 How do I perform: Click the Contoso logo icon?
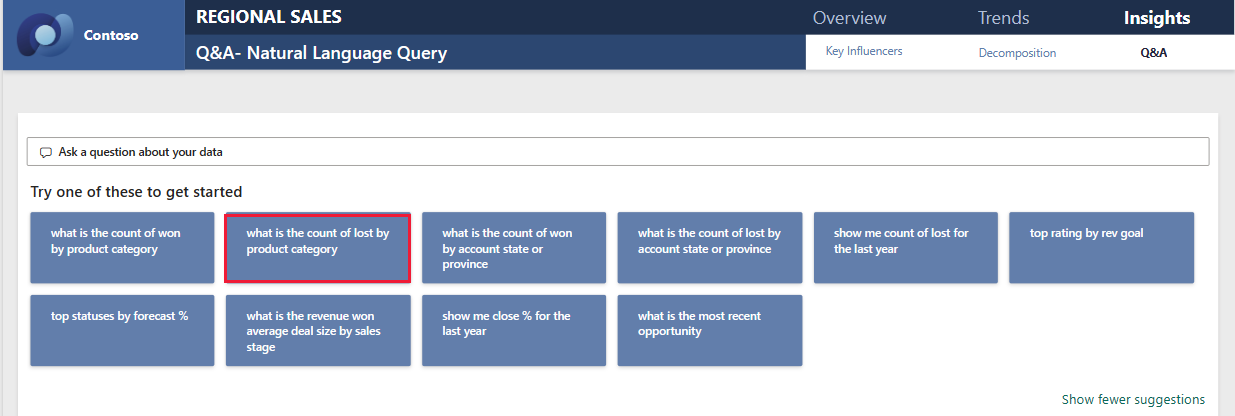pyautogui.click(x=48, y=35)
